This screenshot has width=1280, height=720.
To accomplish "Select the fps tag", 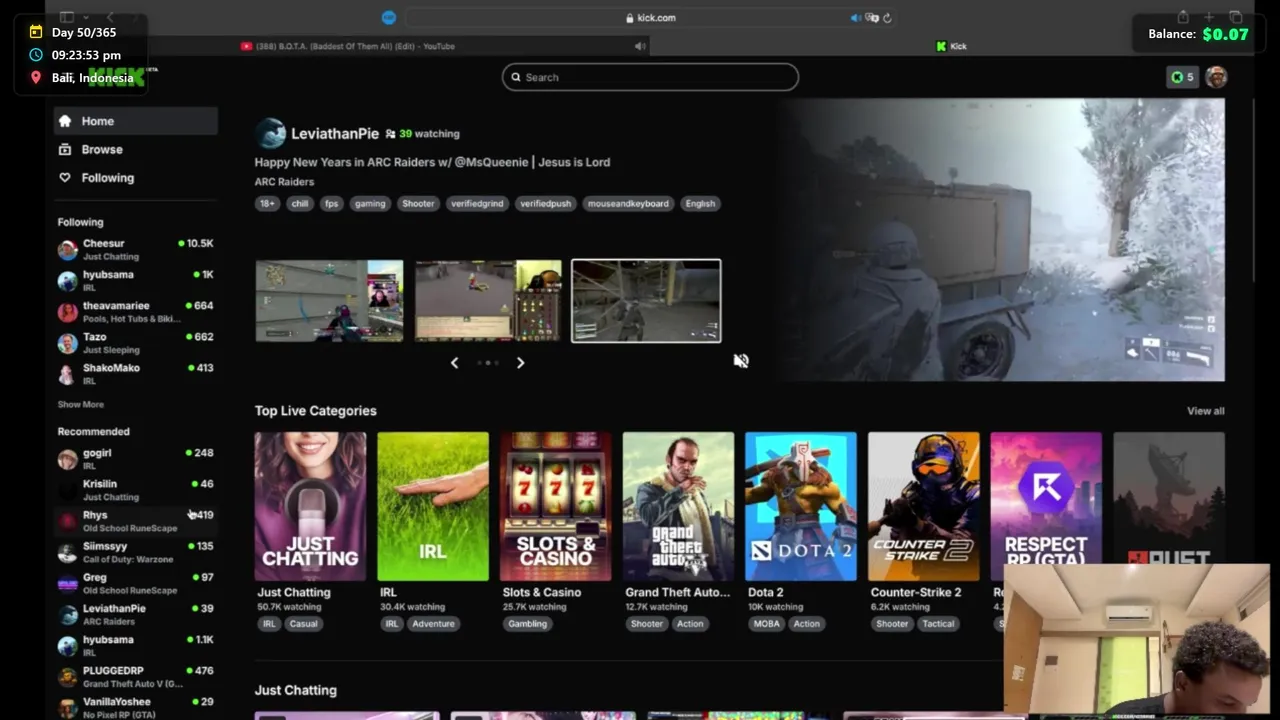I will pyautogui.click(x=332, y=203).
